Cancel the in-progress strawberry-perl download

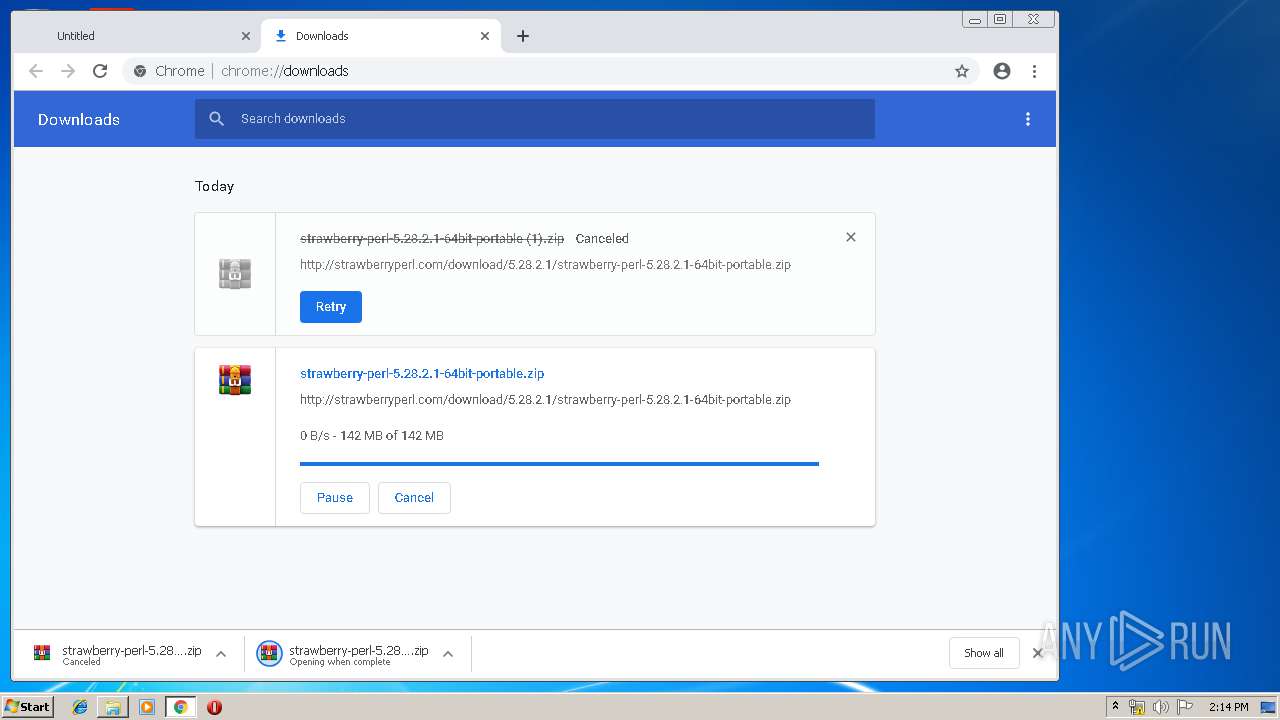point(414,498)
